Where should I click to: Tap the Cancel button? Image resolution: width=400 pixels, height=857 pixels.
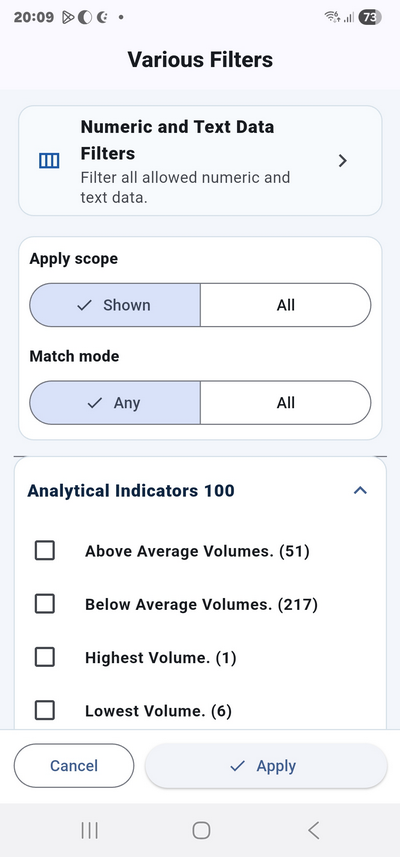pyautogui.click(x=74, y=766)
